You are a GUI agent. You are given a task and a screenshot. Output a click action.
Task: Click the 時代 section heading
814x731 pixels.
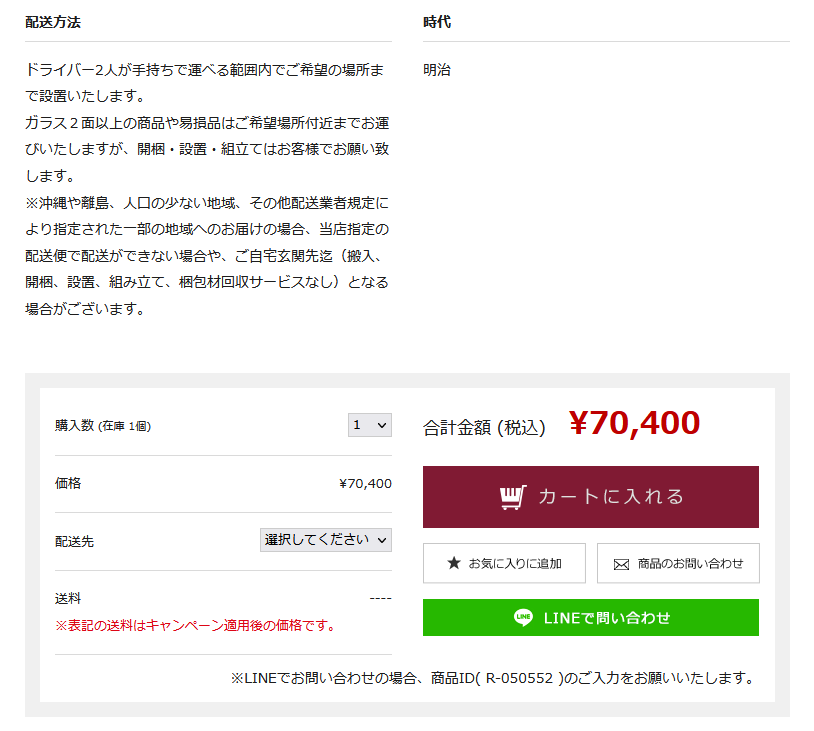pyautogui.click(x=437, y=22)
